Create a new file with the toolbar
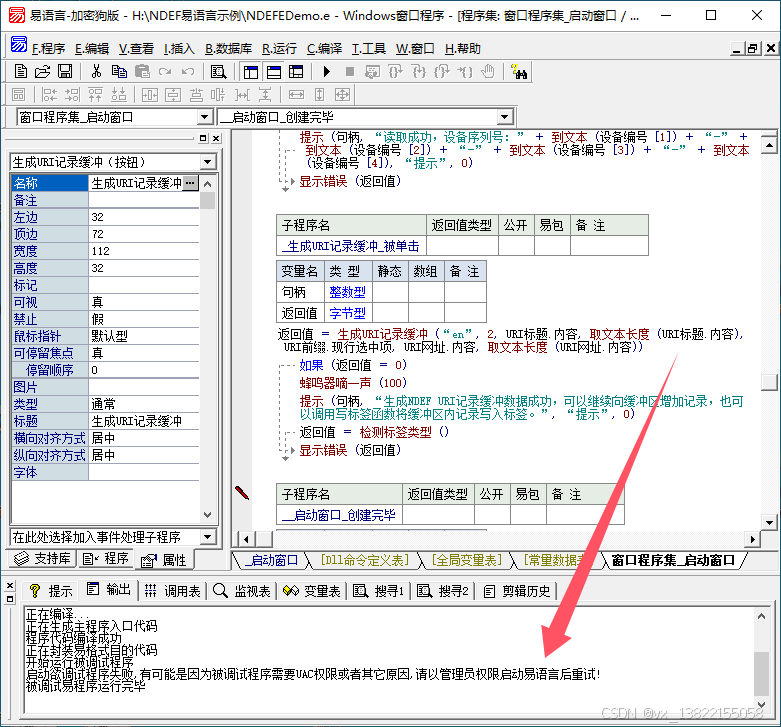The width and height of the screenshot is (781, 727). click(20, 72)
